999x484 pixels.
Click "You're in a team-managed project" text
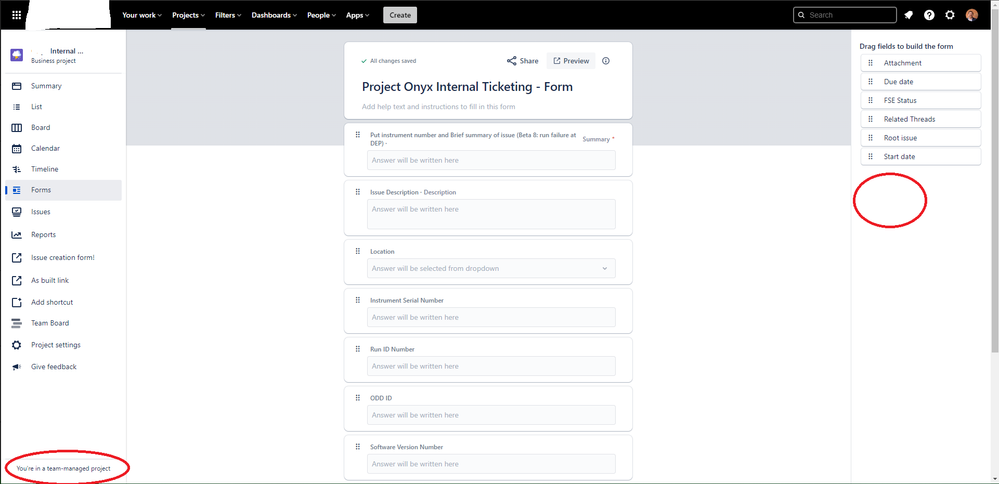64,468
